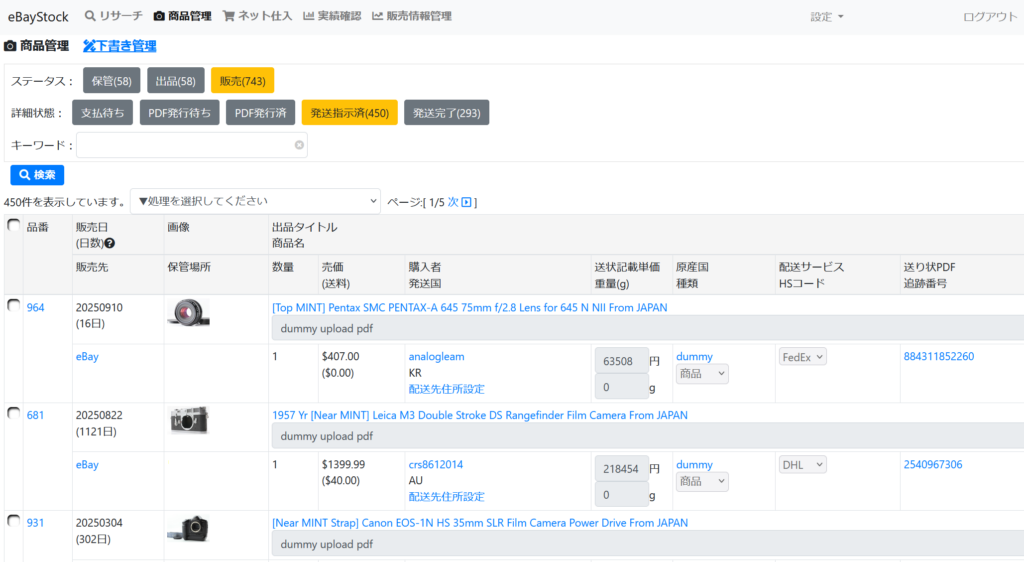
Task: Open 下書き管理 draft management link
Action: tap(119, 46)
